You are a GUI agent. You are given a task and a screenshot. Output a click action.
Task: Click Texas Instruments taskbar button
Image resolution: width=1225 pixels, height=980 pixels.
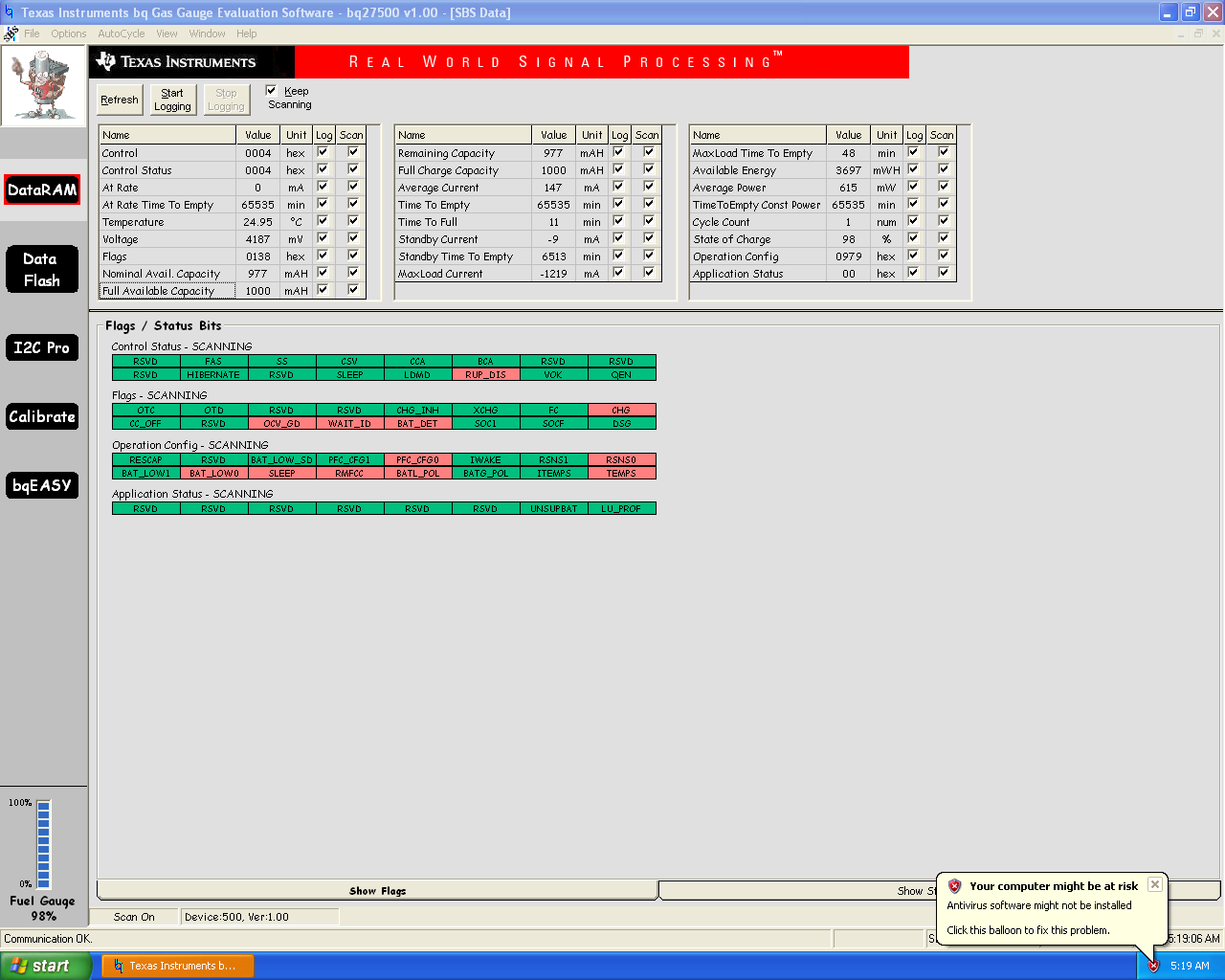click(x=176, y=966)
